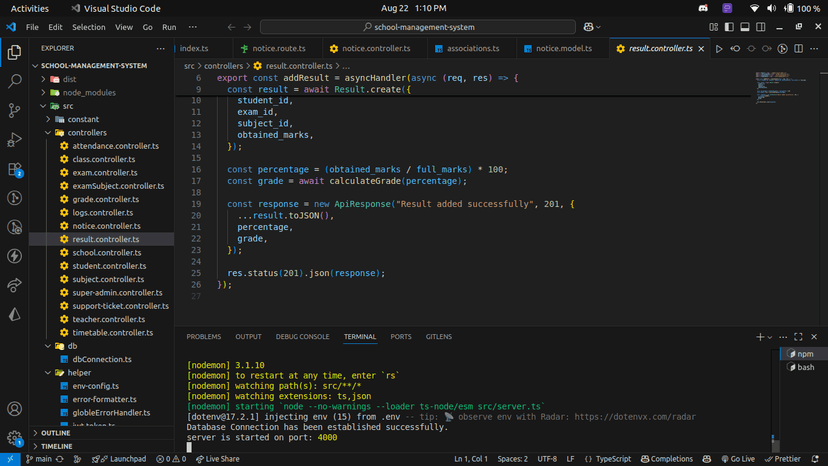Switch to the DEBUG CONSOLE tab
This screenshot has height=466, width=828.
[302, 337]
